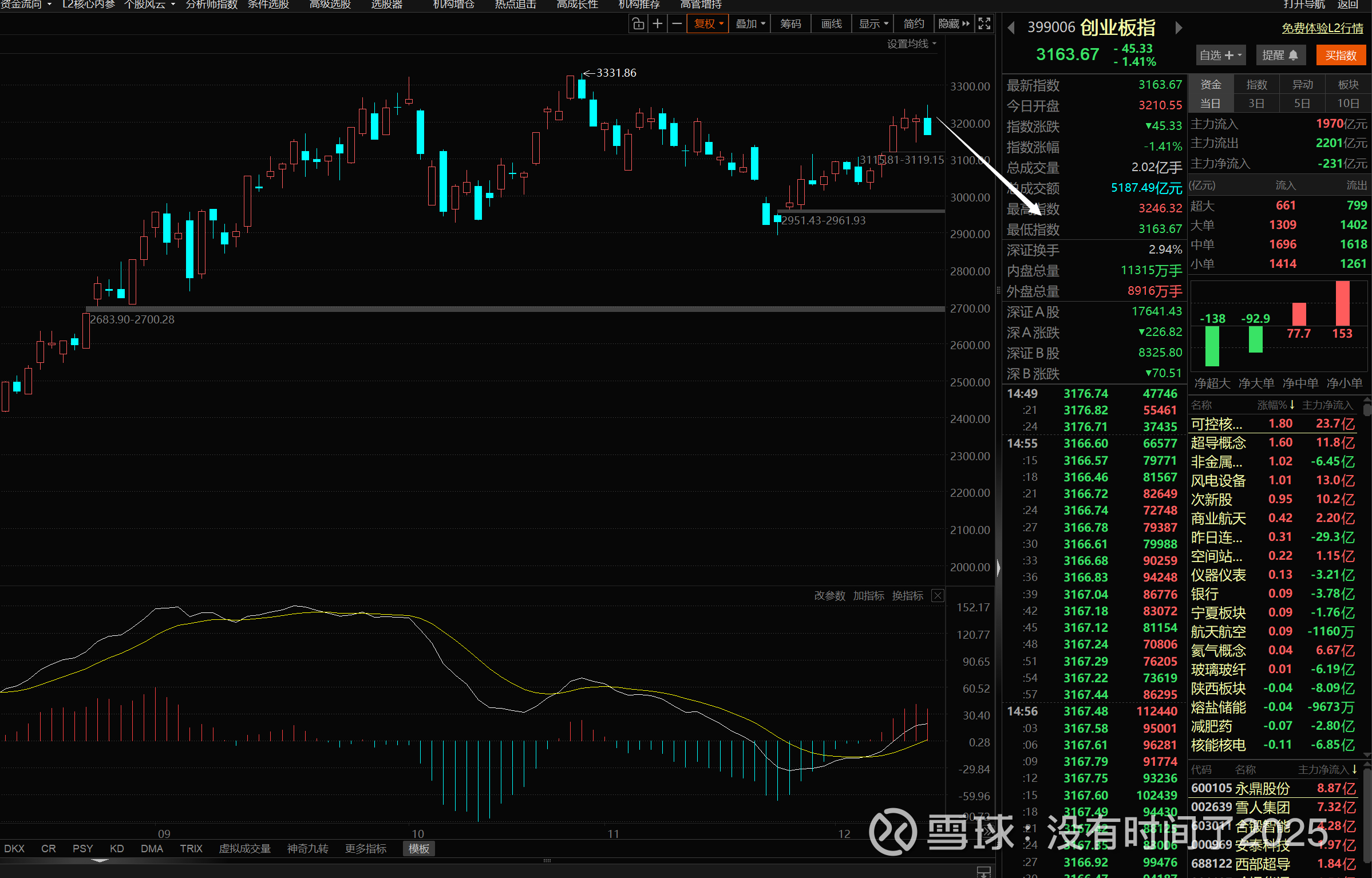Screen dimensions: 1372x878
Task: Select the 5日 capital flow tab
Action: tap(1302, 104)
